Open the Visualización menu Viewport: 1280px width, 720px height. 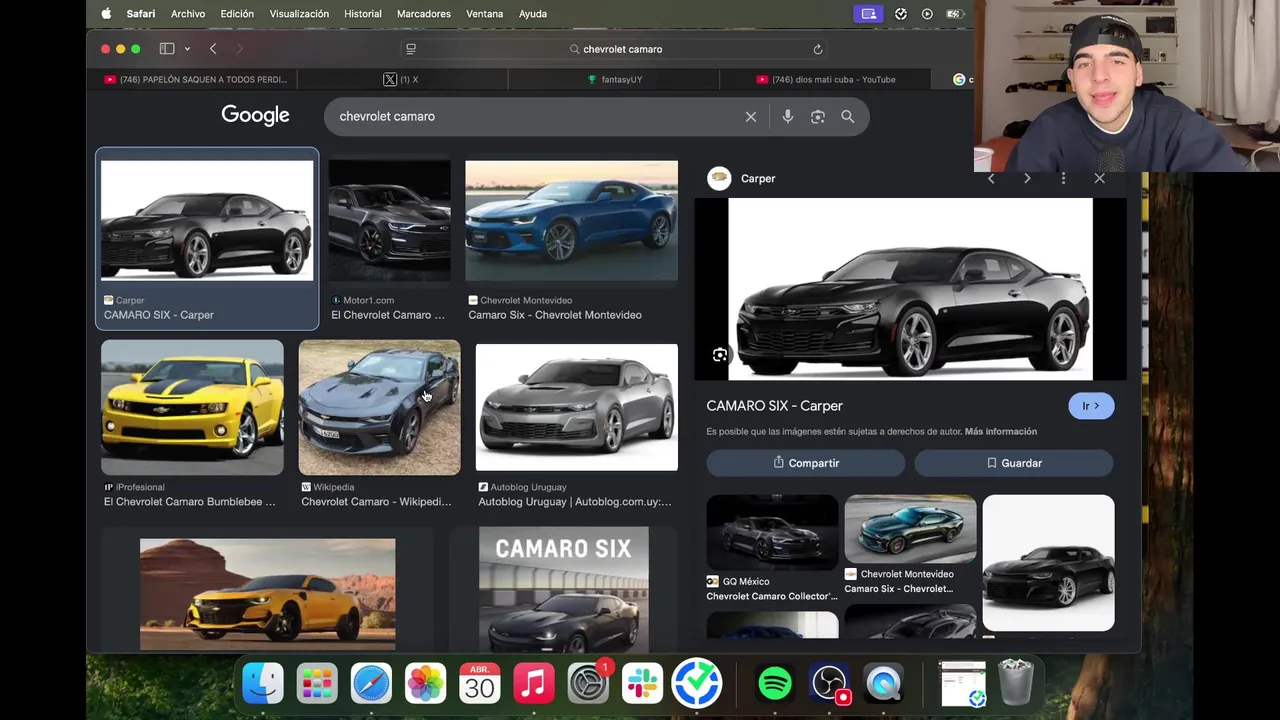299,14
